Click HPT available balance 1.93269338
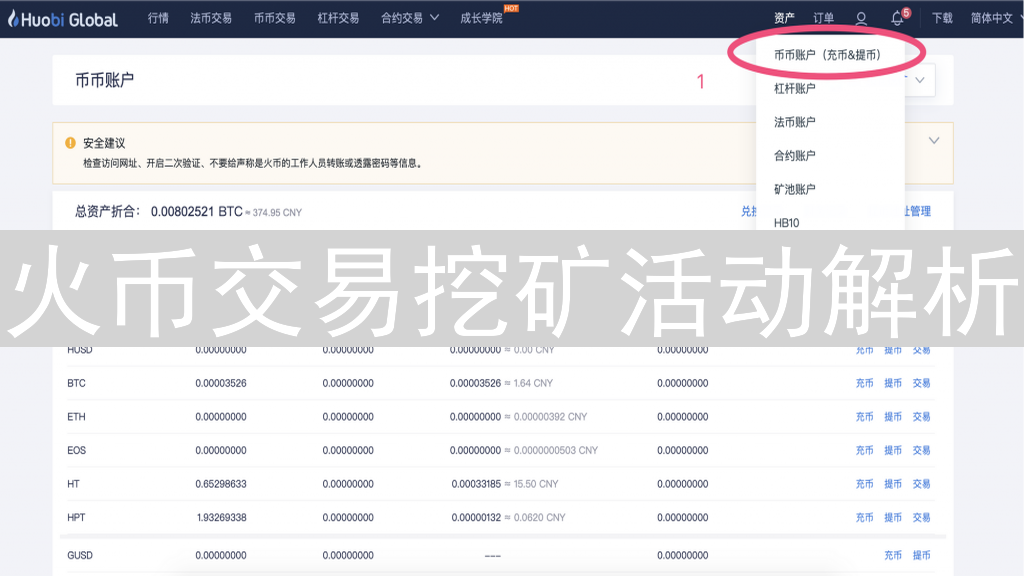This screenshot has width=1024, height=576. tap(221, 518)
